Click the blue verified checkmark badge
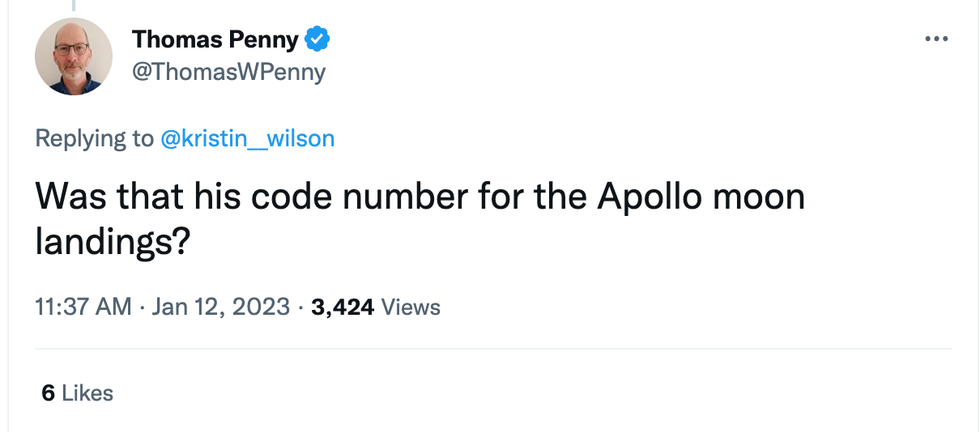980x432 pixels. pyautogui.click(x=319, y=40)
